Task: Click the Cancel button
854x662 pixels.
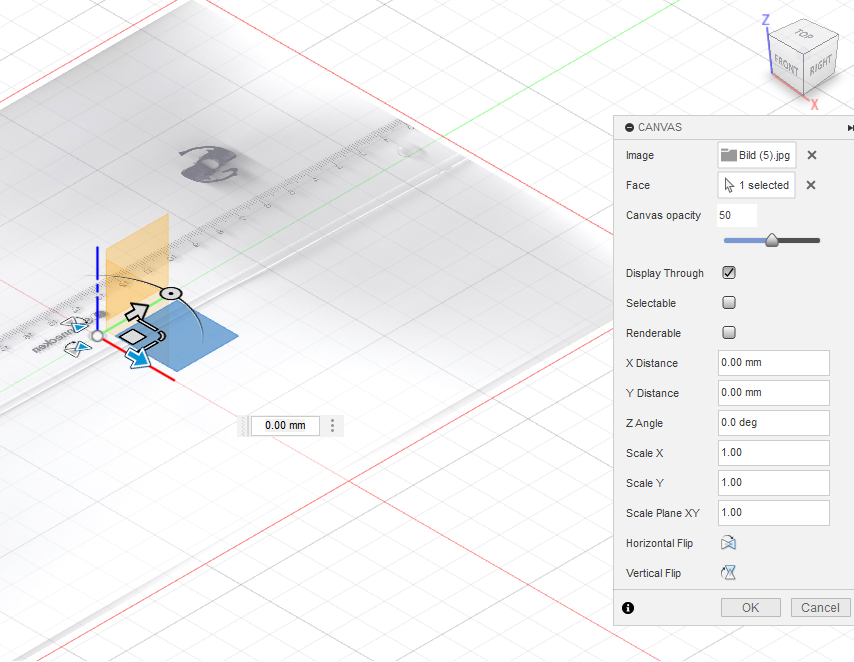Action: pyautogui.click(x=820, y=607)
